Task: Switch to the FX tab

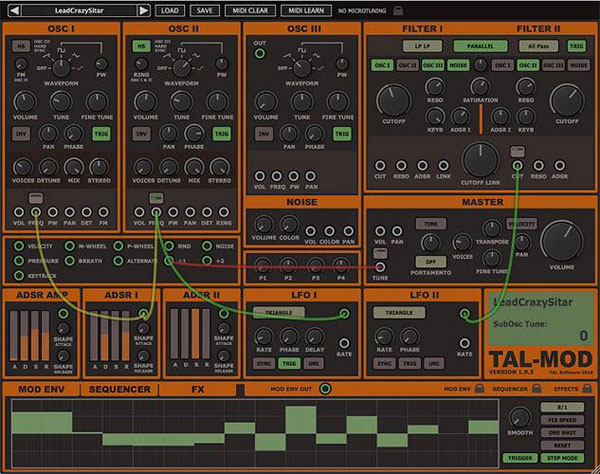Action: 196,389
